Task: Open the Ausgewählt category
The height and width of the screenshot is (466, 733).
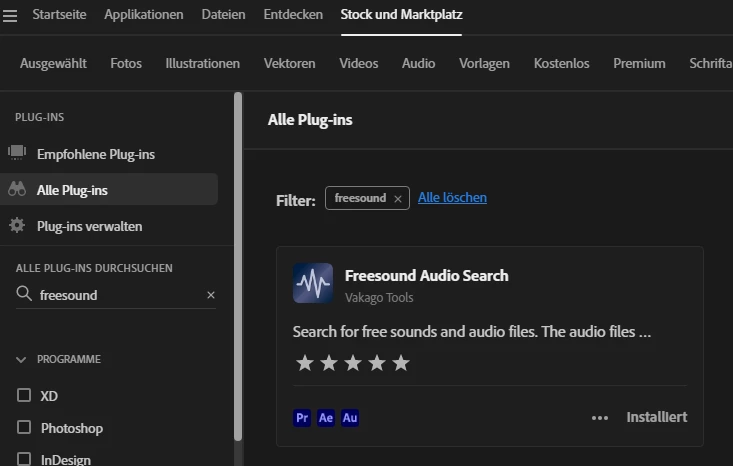Action: [x=53, y=63]
